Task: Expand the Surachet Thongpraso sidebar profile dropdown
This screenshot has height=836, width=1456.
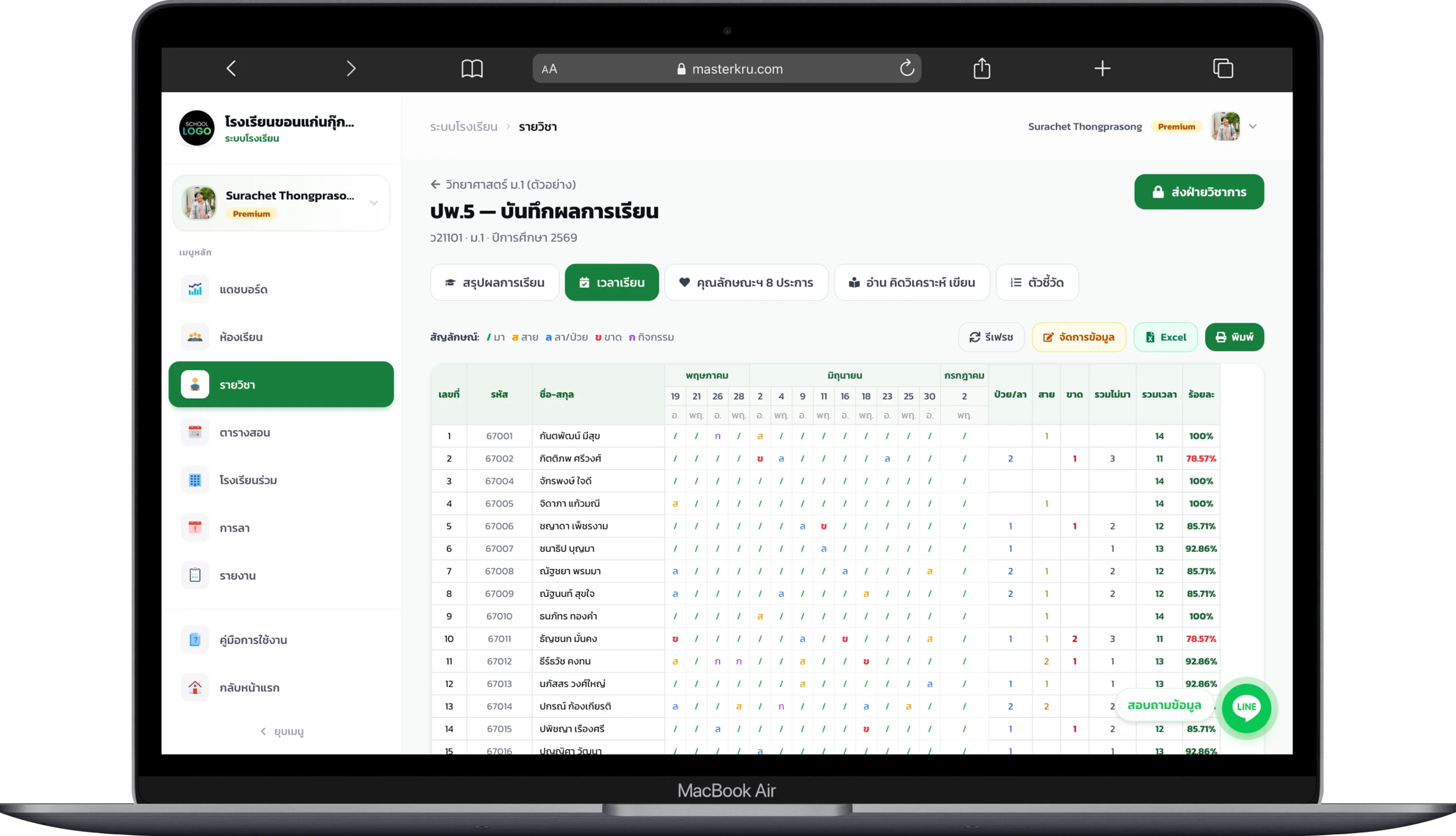Action: [374, 203]
